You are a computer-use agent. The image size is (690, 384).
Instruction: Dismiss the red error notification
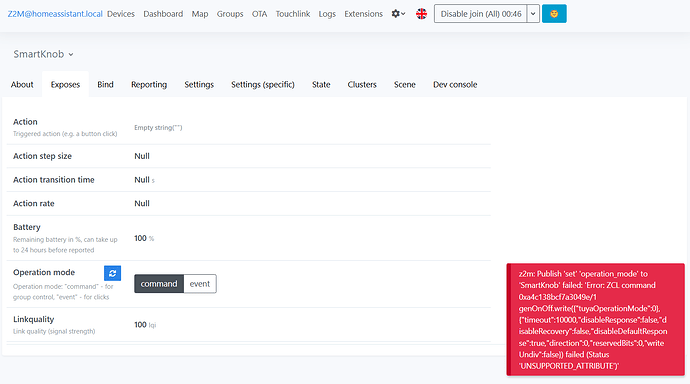click(595, 320)
